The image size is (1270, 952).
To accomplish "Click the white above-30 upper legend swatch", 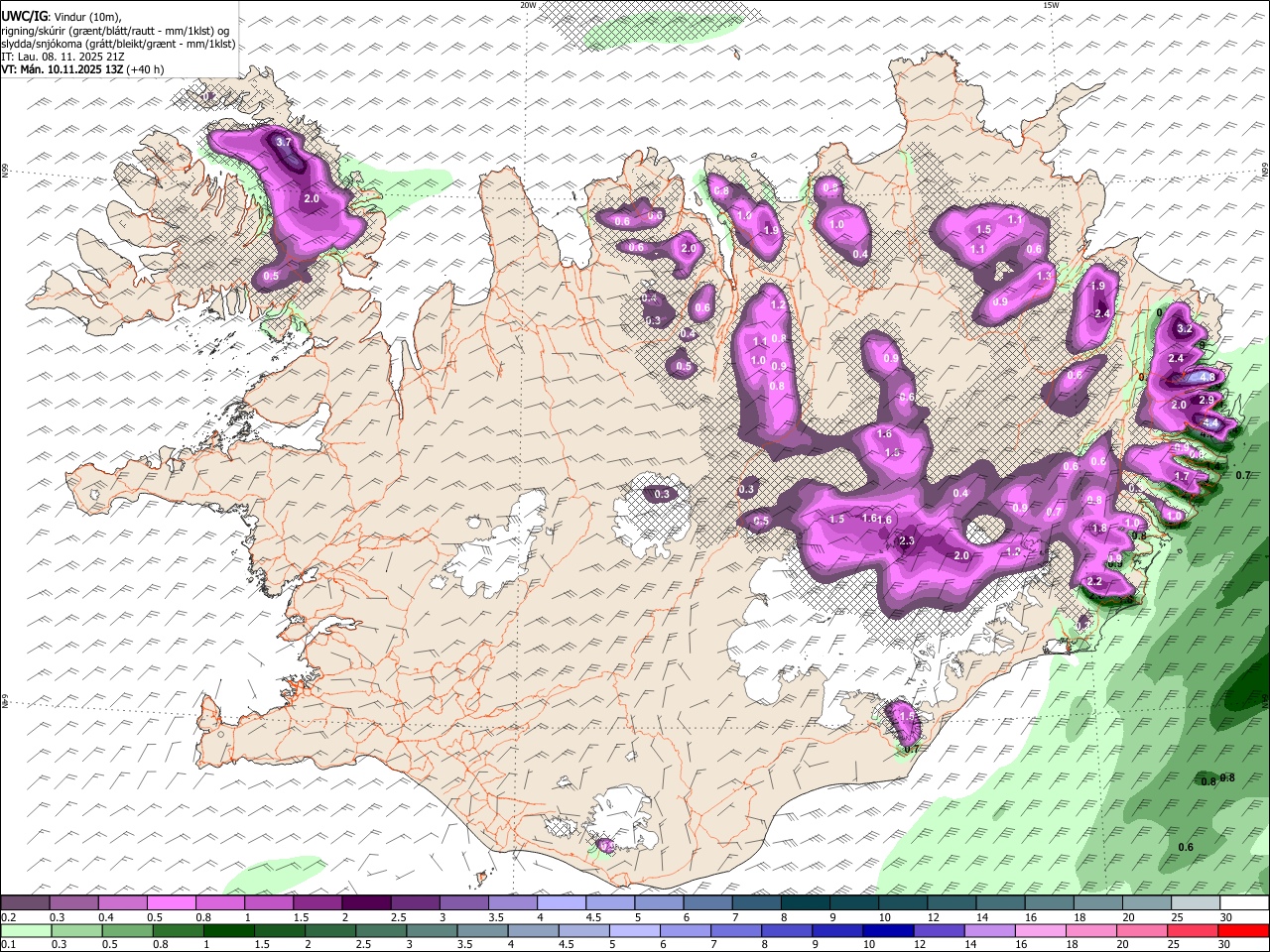I will coord(1243,903).
